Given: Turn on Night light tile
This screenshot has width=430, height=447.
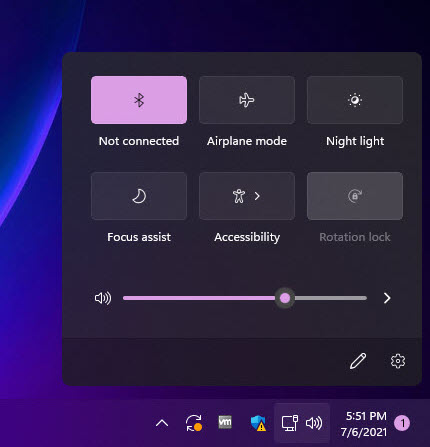Looking at the screenshot, I should pyautogui.click(x=355, y=100).
